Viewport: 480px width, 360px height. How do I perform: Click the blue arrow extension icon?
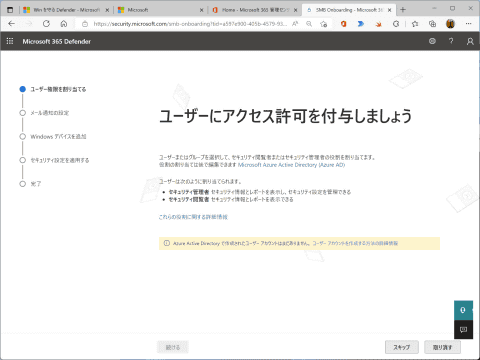tap(361, 24)
